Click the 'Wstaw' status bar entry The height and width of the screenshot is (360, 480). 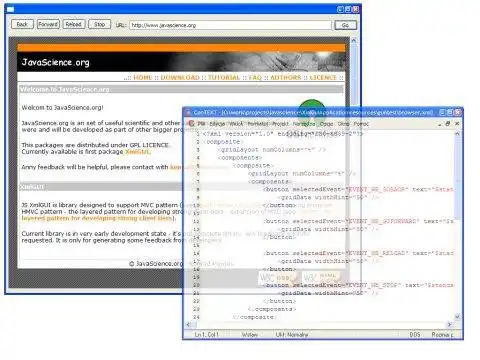(249, 334)
